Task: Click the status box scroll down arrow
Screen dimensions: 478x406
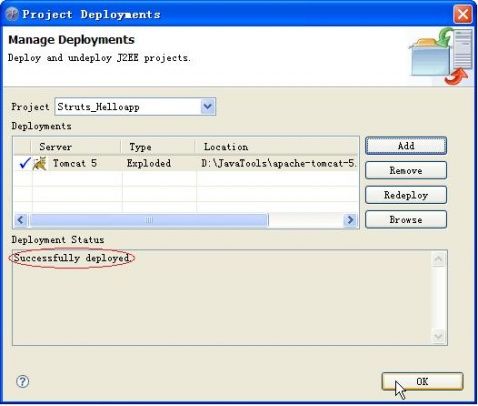Action: [x=438, y=336]
